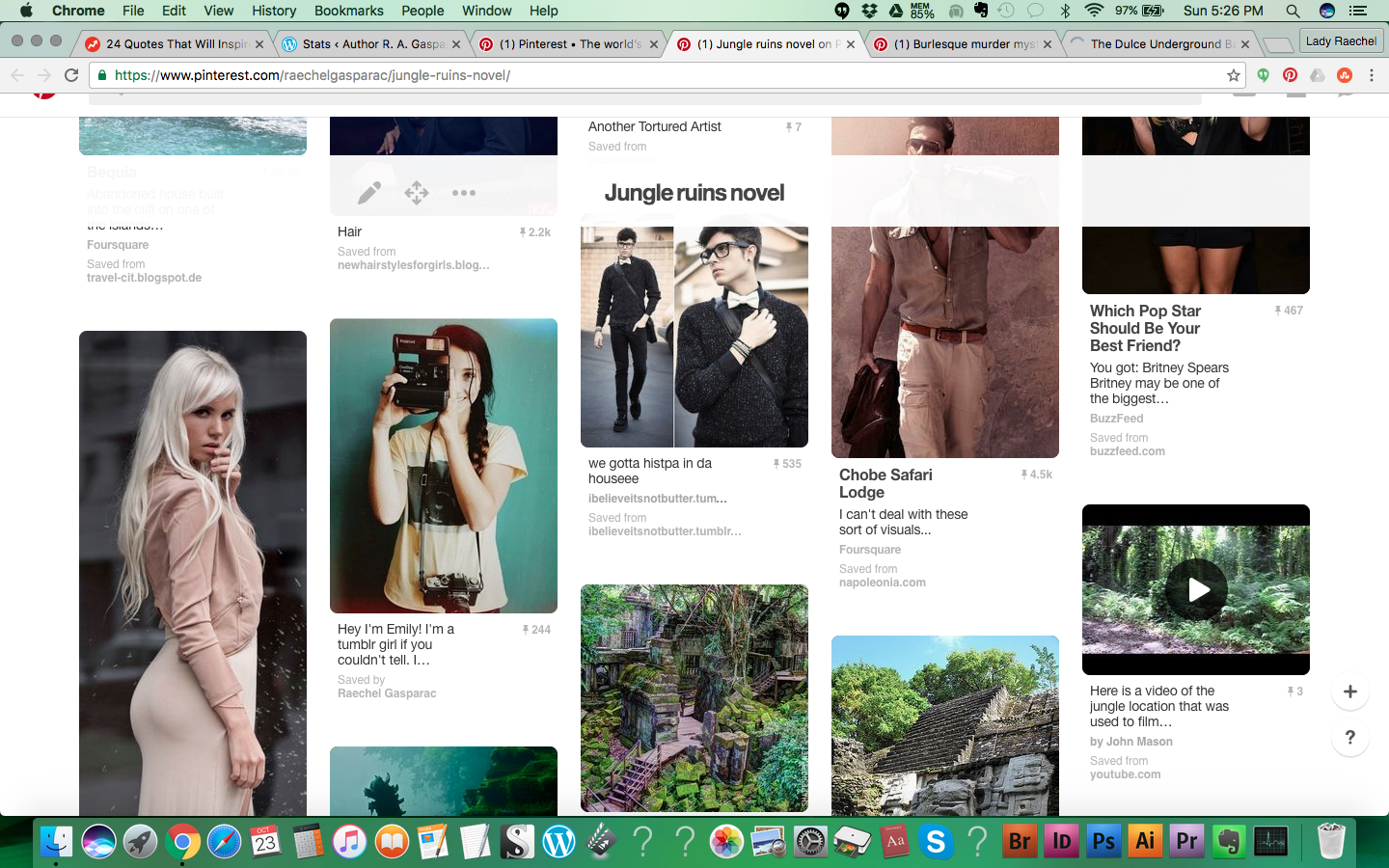Click the pencil edit icon on the Hair pin
Viewport: 1389px width, 868px height.
point(368,193)
